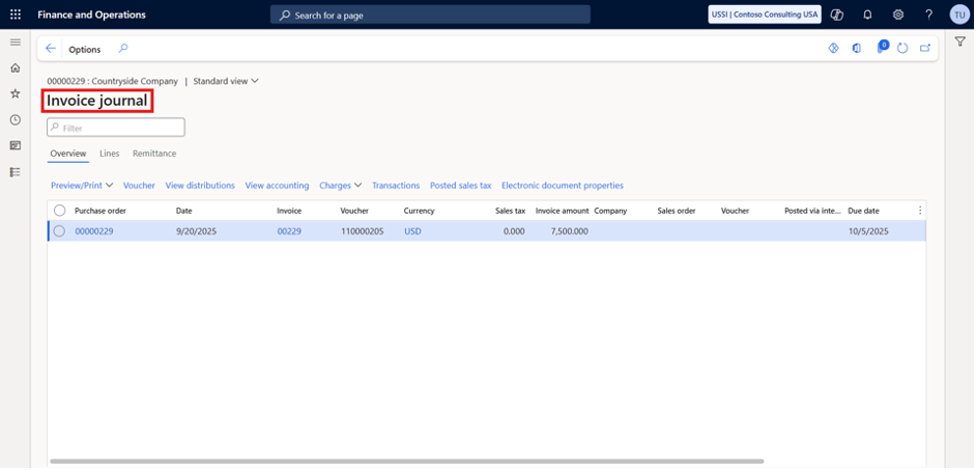Open the grid options three-dot menu

(x=920, y=211)
